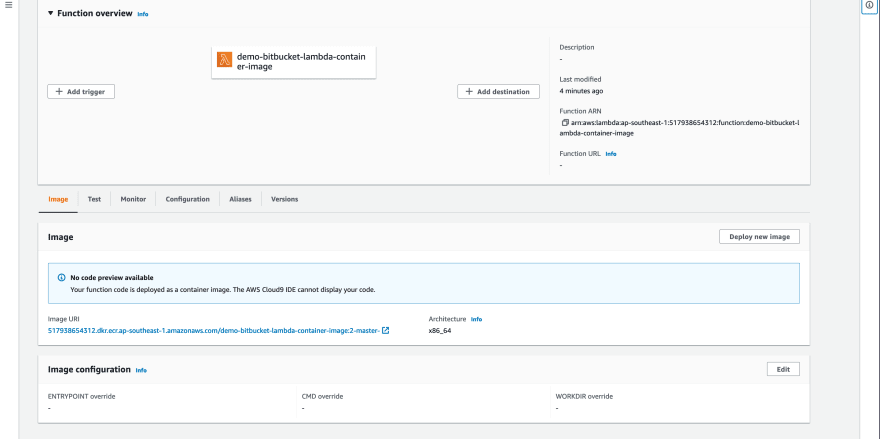The height and width of the screenshot is (439, 880).
Task: Click the Description label
Action: point(577,47)
